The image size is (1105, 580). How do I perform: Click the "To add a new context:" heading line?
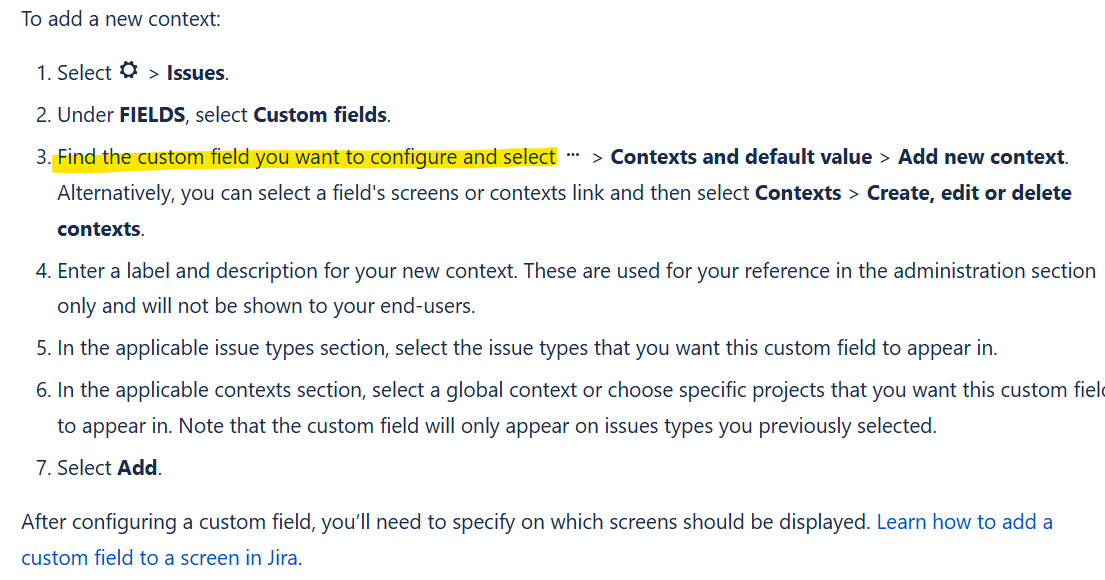pyautogui.click(x=121, y=19)
